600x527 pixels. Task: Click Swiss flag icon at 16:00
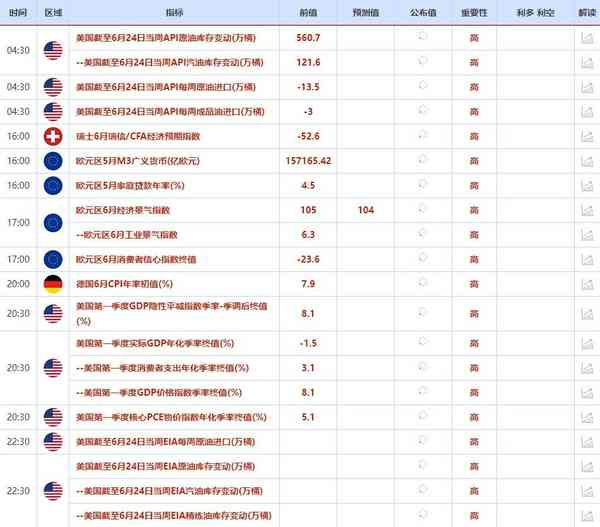tap(53, 136)
